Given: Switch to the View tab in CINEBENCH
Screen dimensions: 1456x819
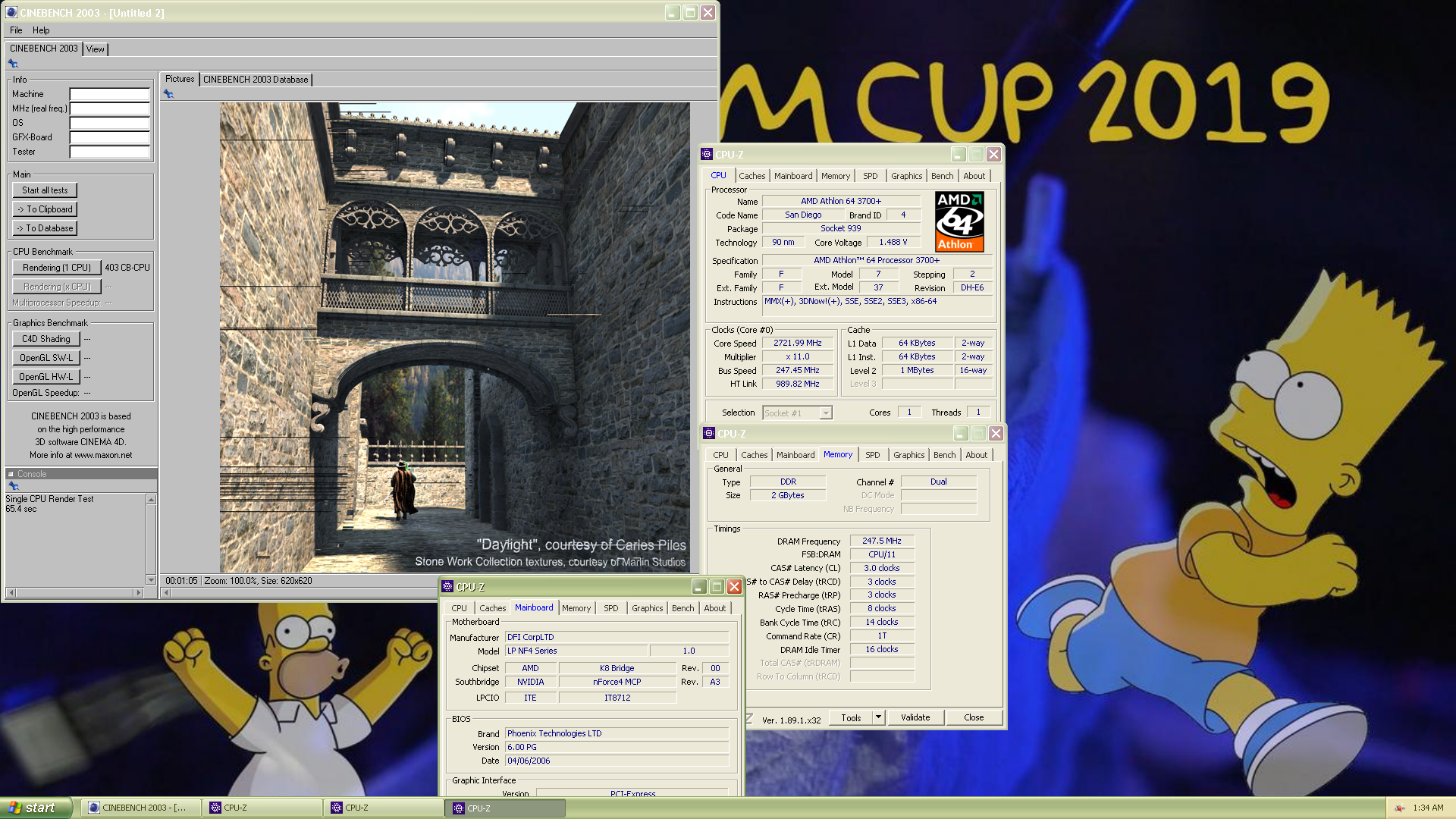Looking at the screenshot, I should click(x=95, y=49).
